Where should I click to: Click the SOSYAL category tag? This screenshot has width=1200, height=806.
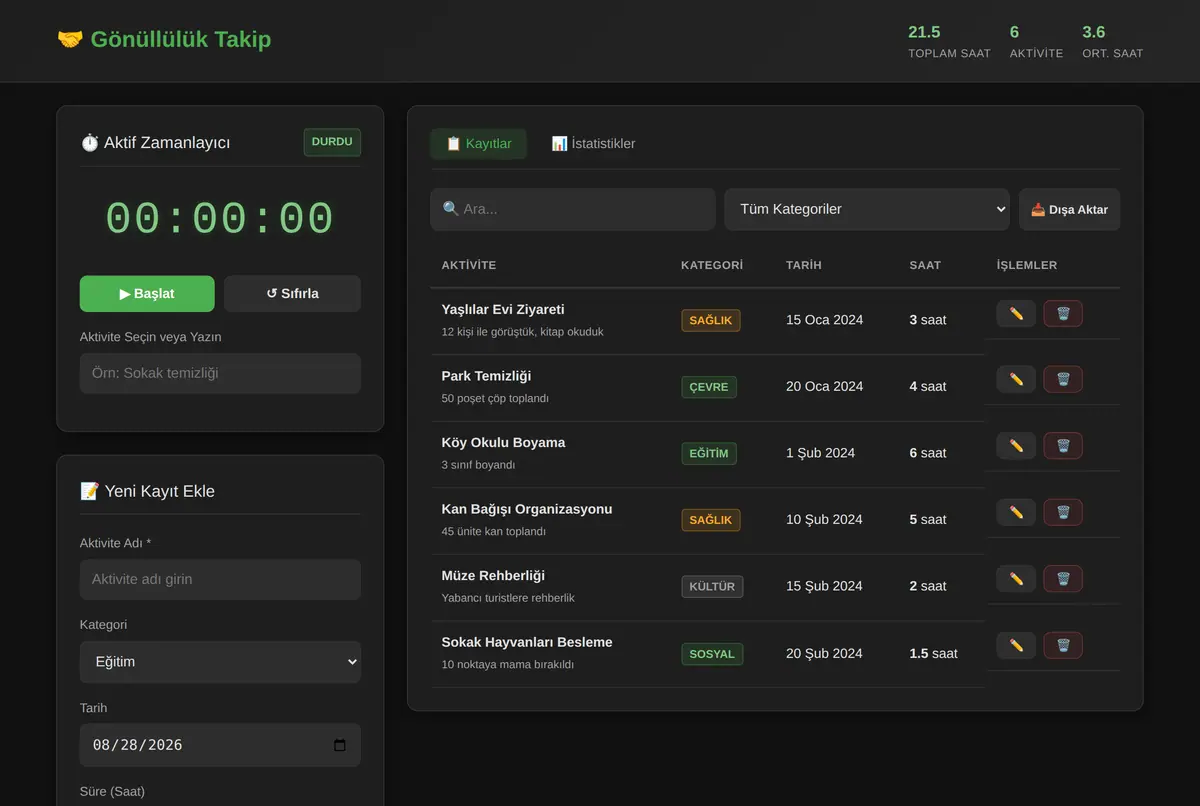pyautogui.click(x=712, y=654)
